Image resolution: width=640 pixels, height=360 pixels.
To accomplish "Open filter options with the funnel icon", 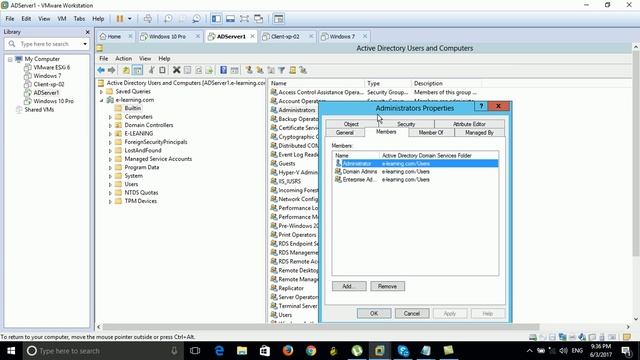I will click(282, 70).
